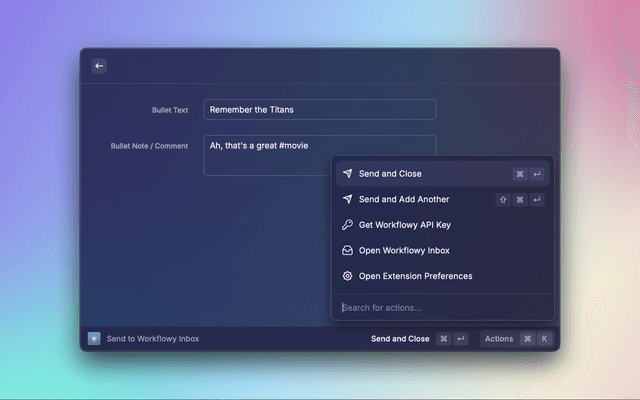Image resolution: width=640 pixels, height=400 pixels.
Task: Choose Open Workflowy Inbox from the action list
Action: click(x=404, y=250)
